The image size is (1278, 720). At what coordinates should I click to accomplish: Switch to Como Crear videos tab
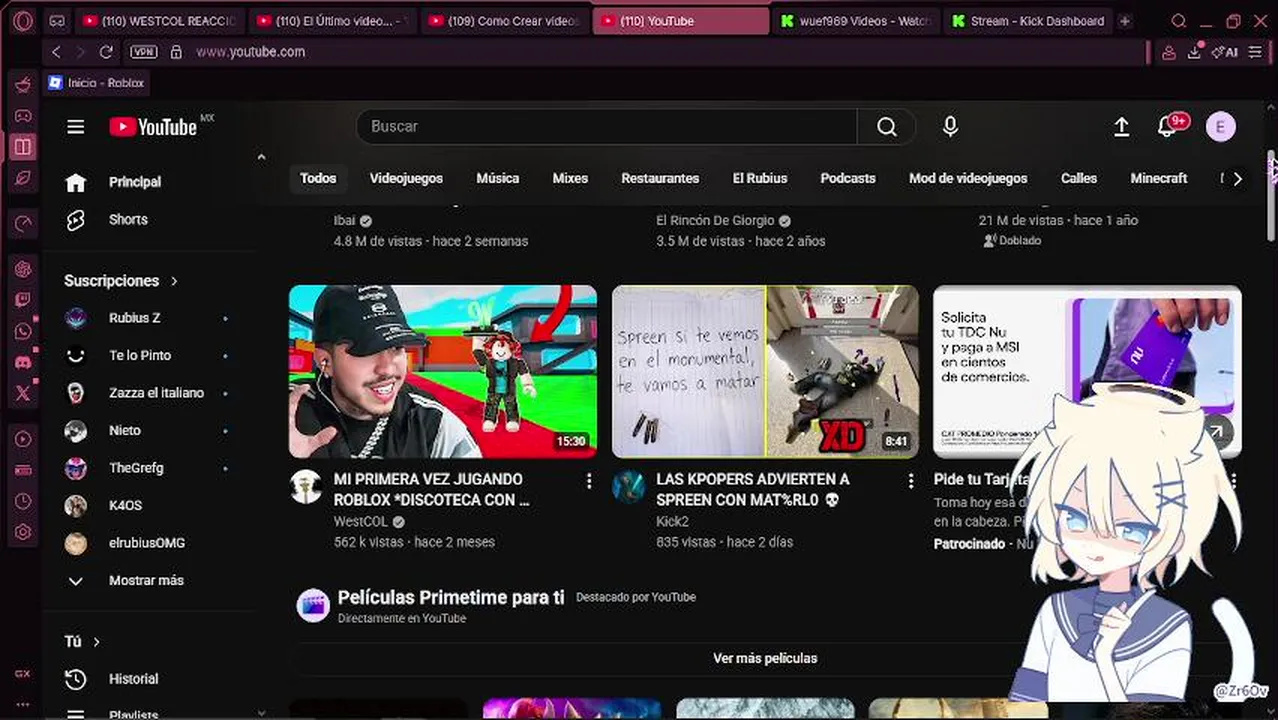(x=504, y=21)
